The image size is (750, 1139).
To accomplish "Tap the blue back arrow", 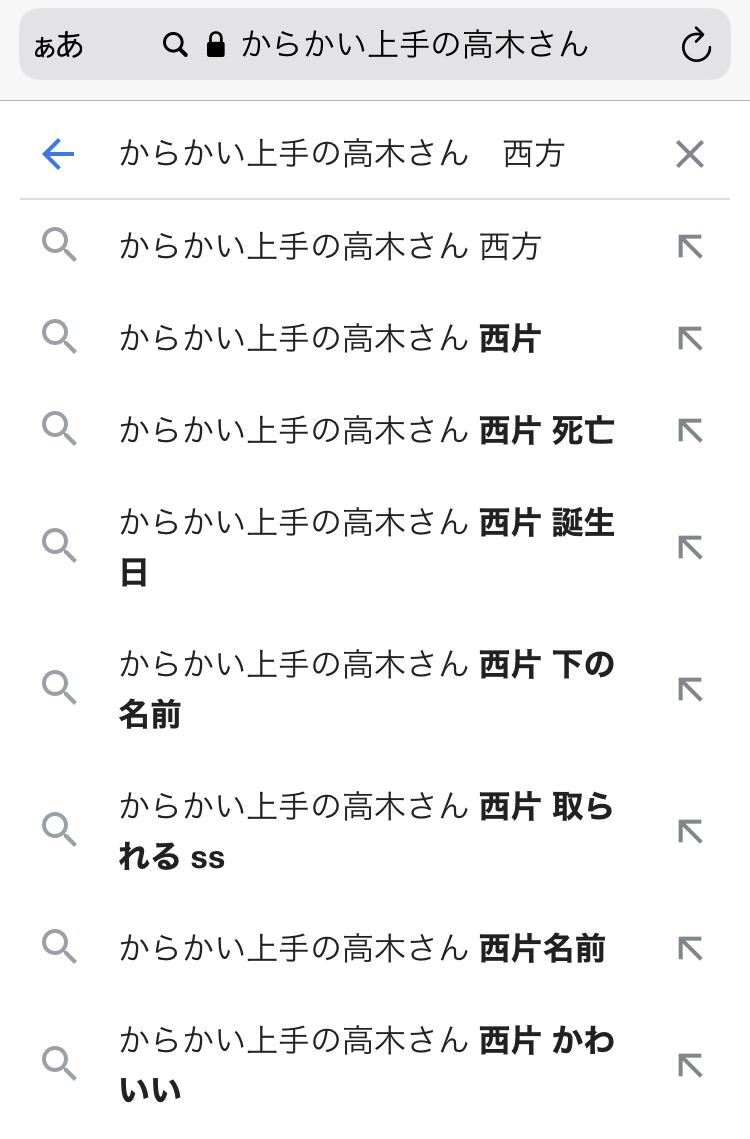I will pyautogui.click(x=58, y=154).
